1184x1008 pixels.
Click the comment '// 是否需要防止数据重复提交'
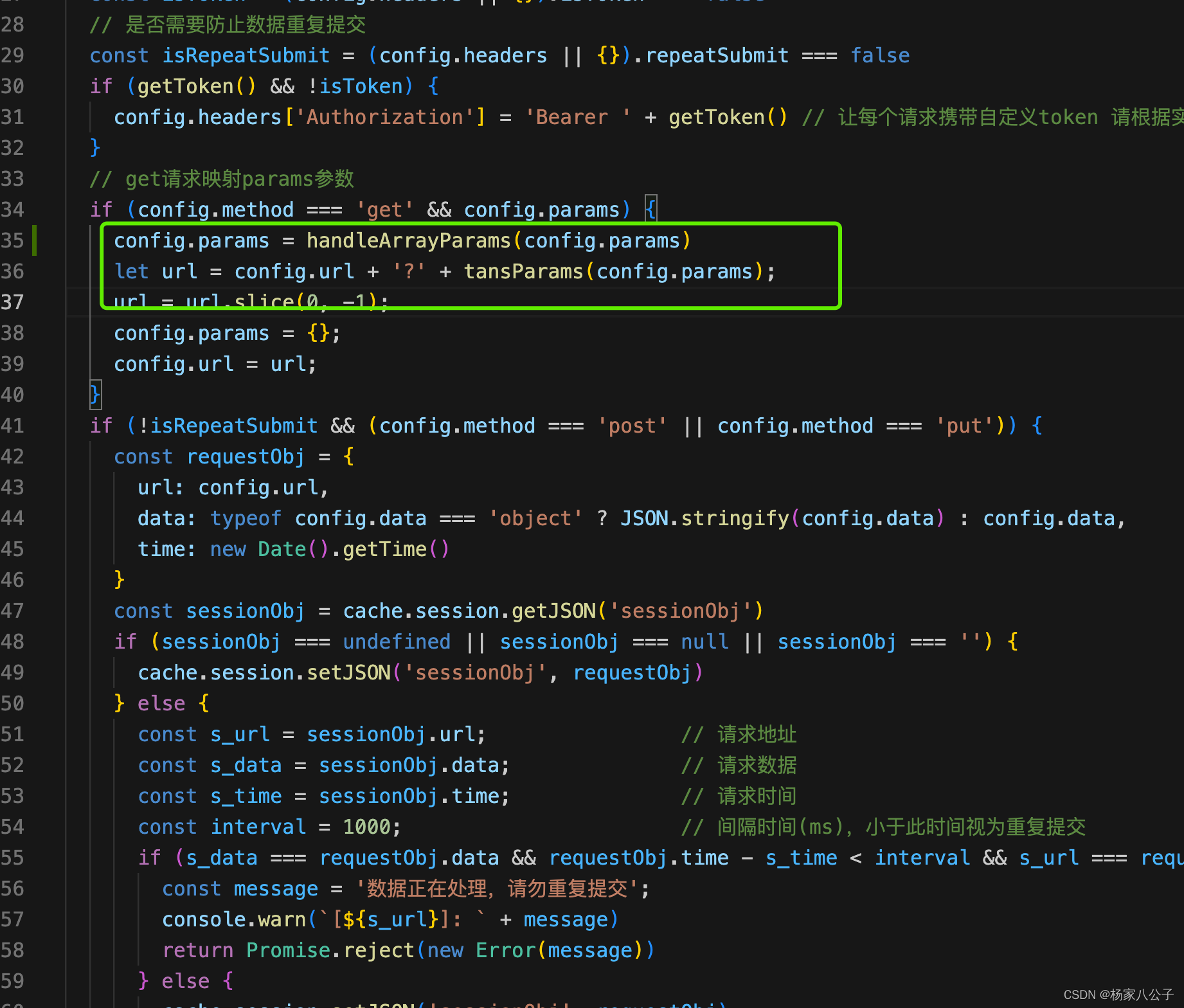click(228, 24)
